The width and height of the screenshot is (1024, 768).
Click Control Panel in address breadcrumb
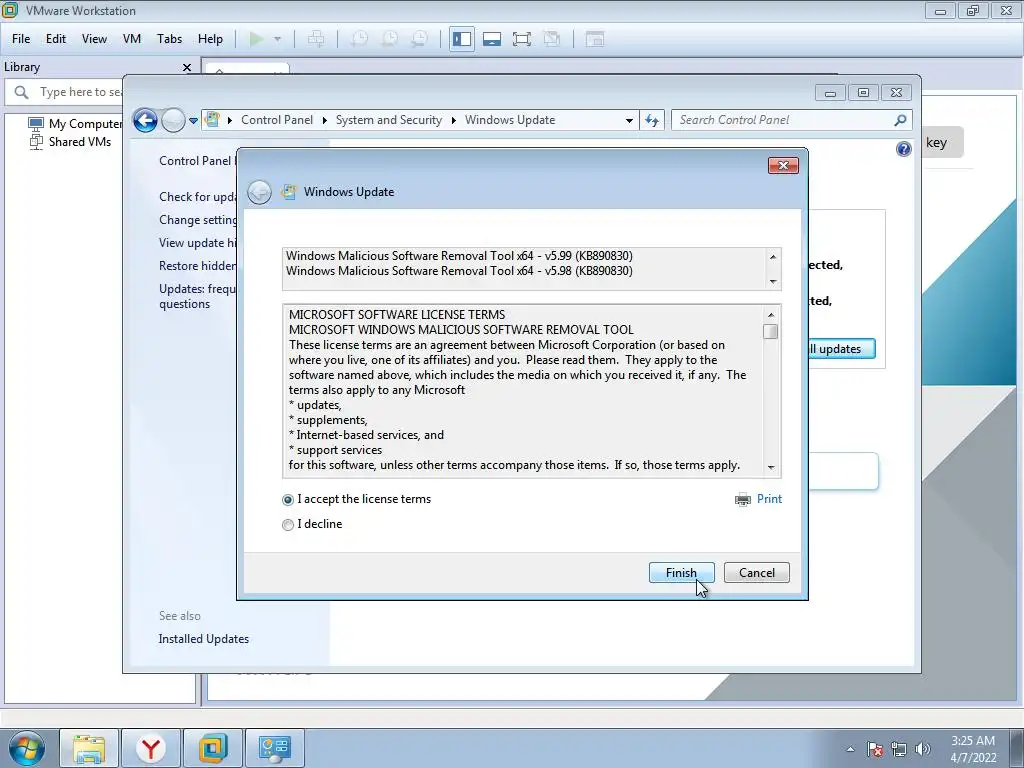[x=277, y=120]
